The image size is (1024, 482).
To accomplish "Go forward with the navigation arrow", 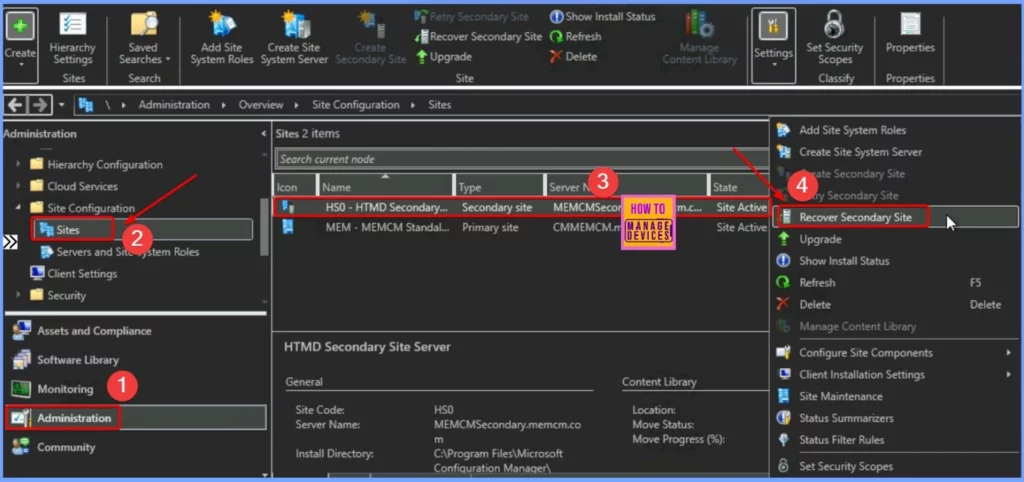I will tap(40, 104).
